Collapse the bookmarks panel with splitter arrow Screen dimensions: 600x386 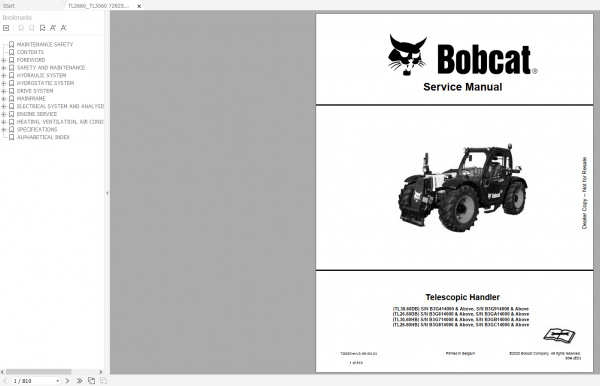tap(107, 193)
